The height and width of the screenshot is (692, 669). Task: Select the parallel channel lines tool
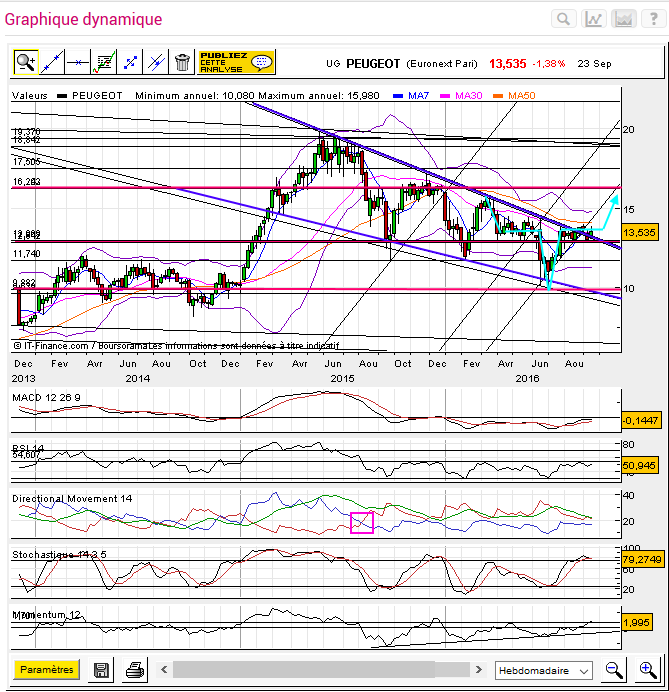(x=156, y=62)
